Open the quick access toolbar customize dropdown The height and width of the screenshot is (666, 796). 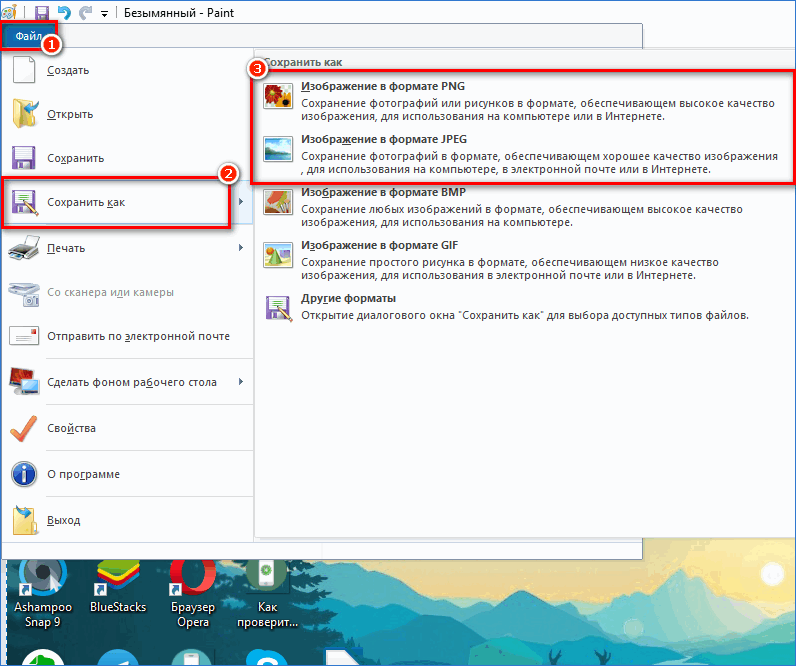(x=104, y=14)
